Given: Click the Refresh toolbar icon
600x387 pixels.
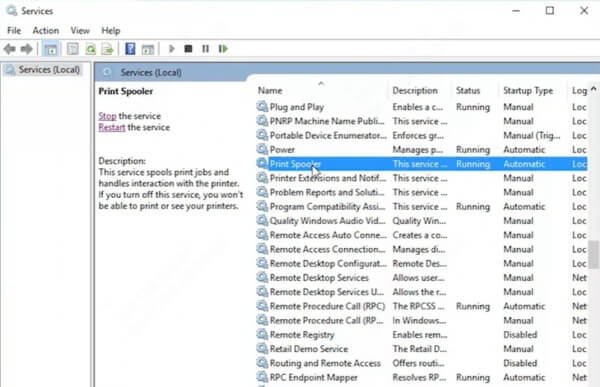Looking at the screenshot, I should pyautogui.click(x=91, y=49).
